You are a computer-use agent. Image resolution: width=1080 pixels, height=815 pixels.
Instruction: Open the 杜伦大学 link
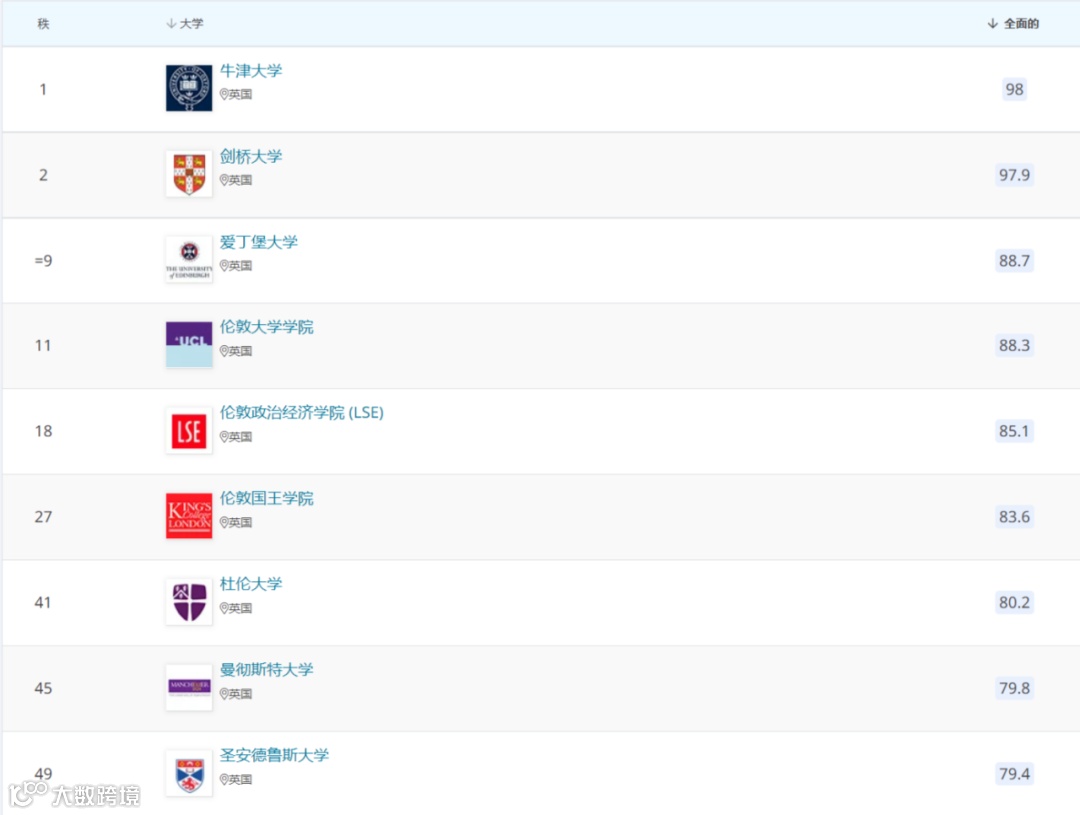click(x=251, y=584)
